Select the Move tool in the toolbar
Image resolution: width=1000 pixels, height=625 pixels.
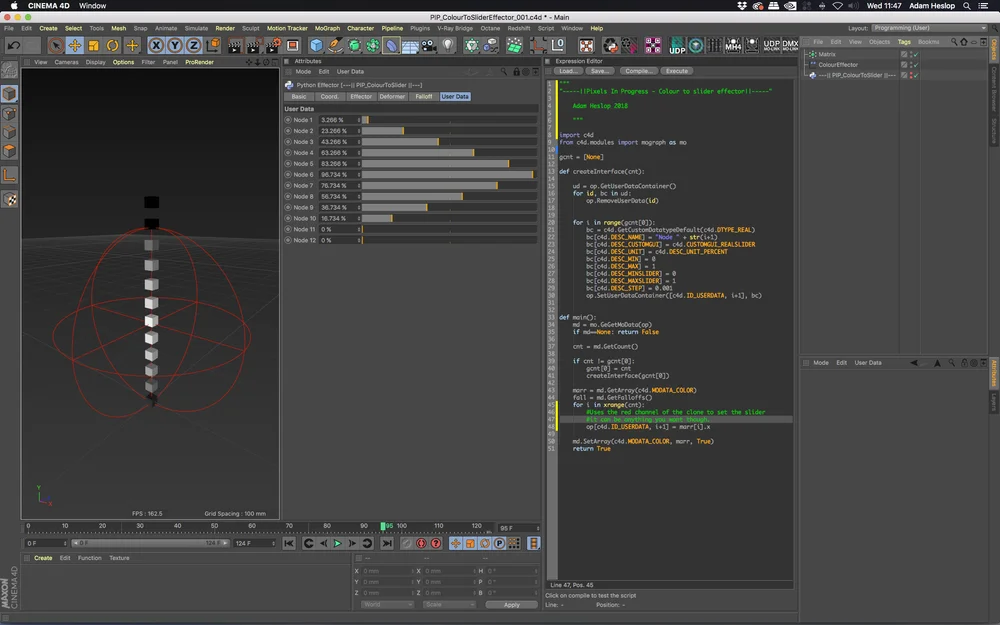pyautogui.click(x=75, y=46)
